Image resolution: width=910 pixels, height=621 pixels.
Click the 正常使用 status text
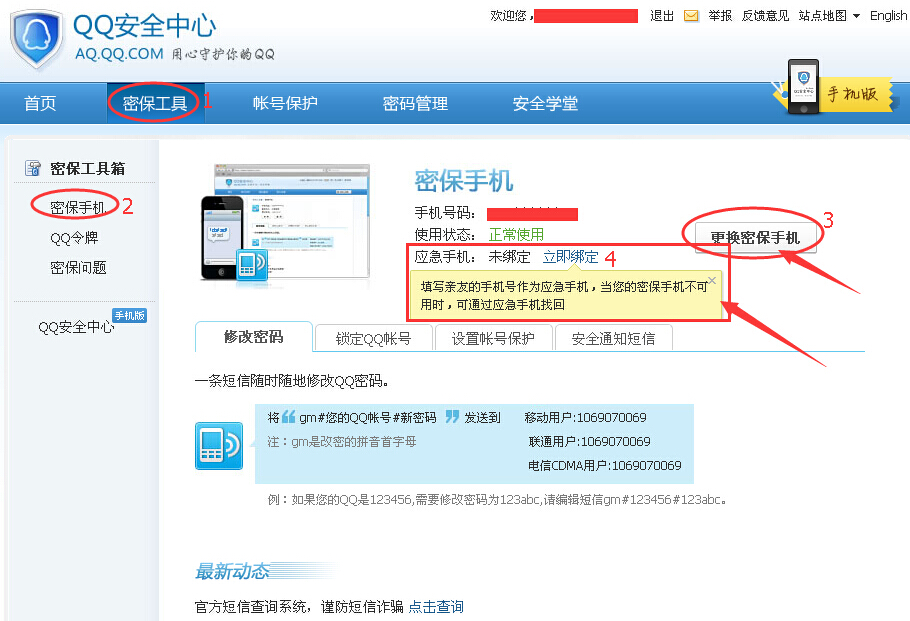pyautogui.click(x=516, y=234)
